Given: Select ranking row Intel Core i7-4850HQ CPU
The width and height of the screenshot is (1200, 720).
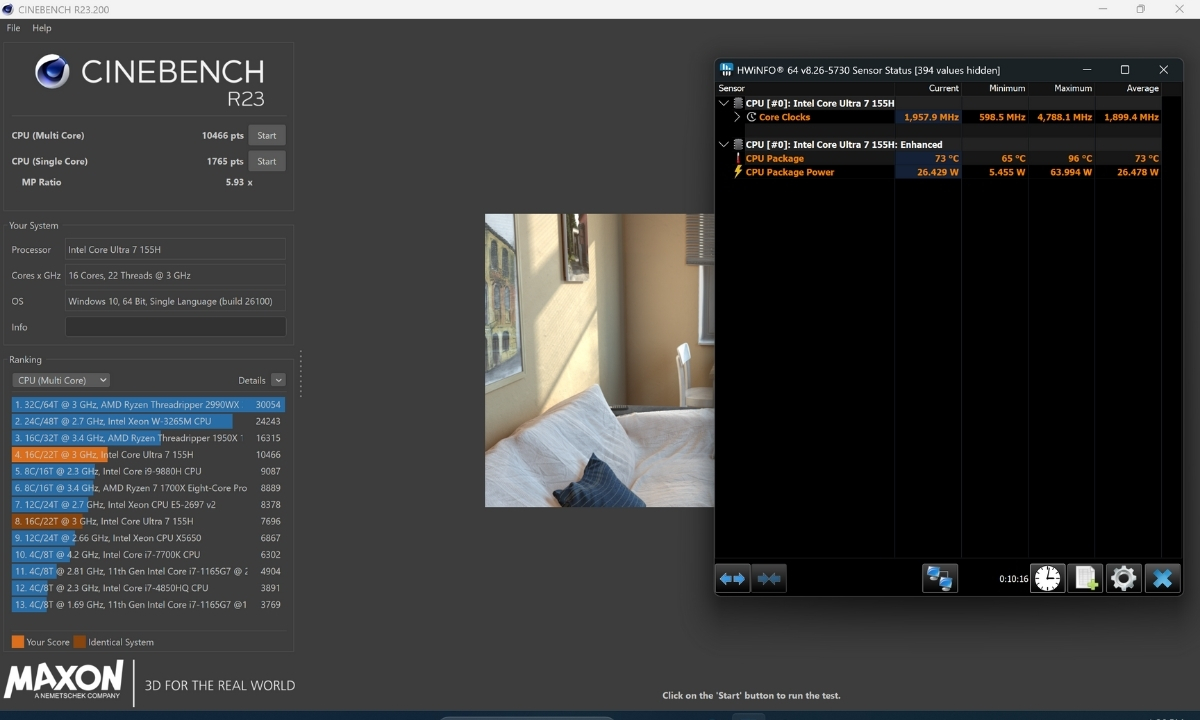Looking at the screenshot, I should tap(148, 588).
